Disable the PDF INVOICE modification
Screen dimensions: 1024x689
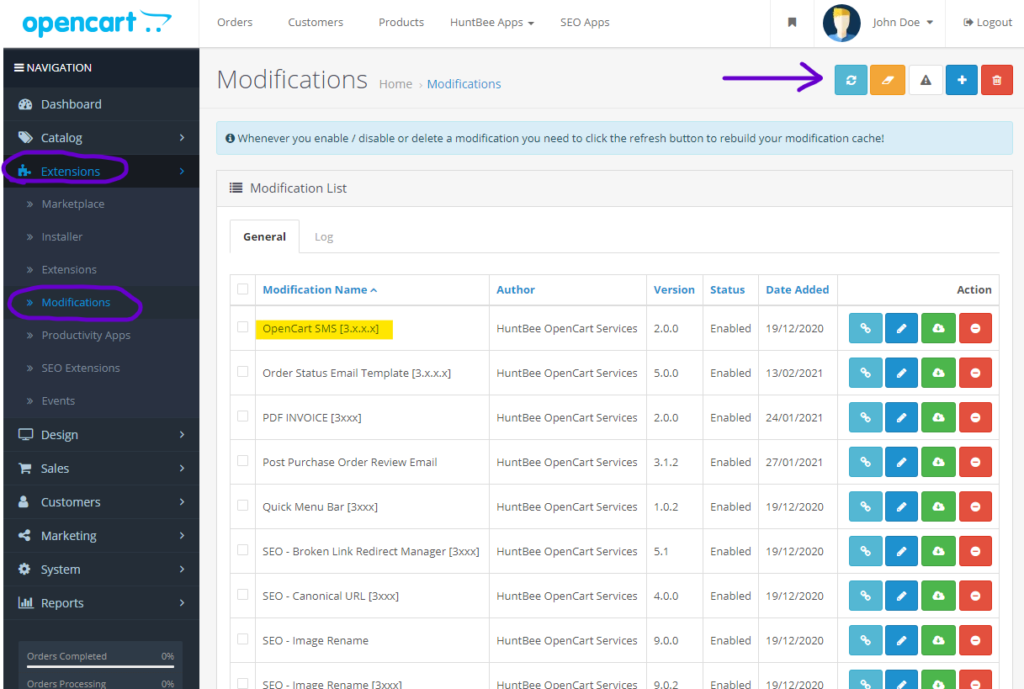point(975,417)
